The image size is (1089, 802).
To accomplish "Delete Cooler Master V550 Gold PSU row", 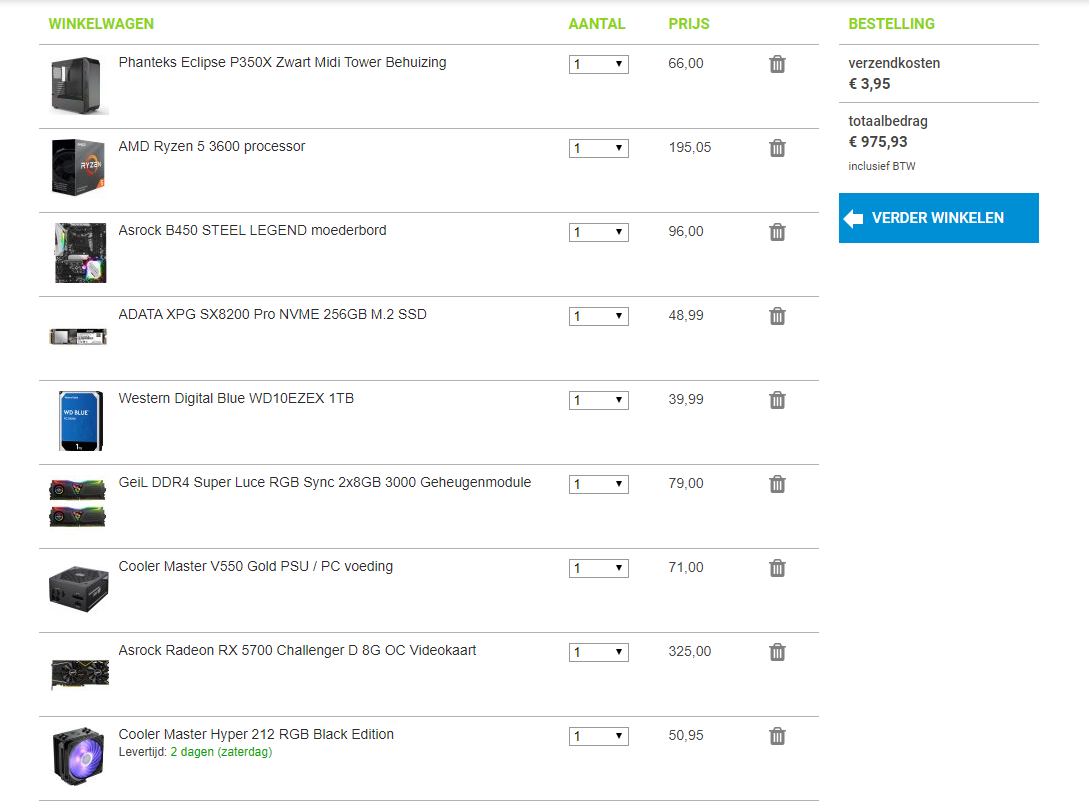I will [777, 568].
